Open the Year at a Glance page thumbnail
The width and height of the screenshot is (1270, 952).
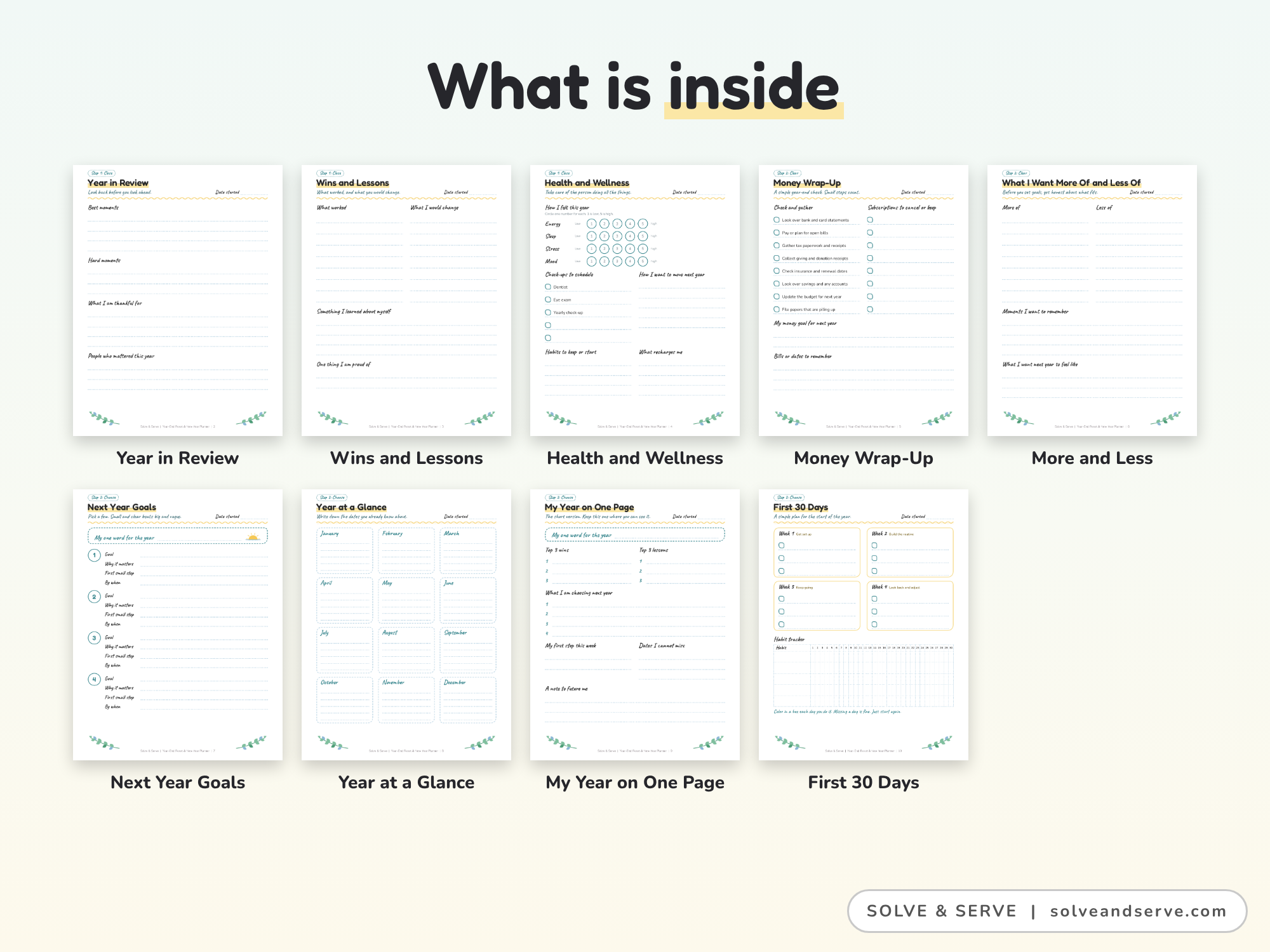tap(406, 625)
